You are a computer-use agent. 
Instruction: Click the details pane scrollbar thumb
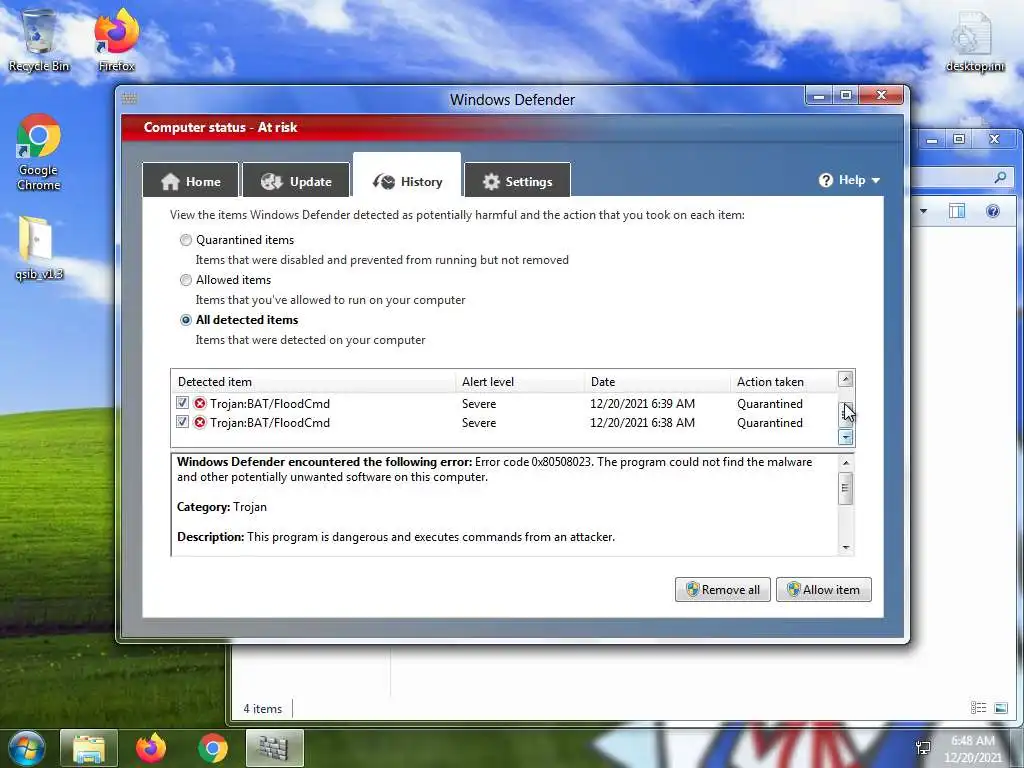pos(845,488)
